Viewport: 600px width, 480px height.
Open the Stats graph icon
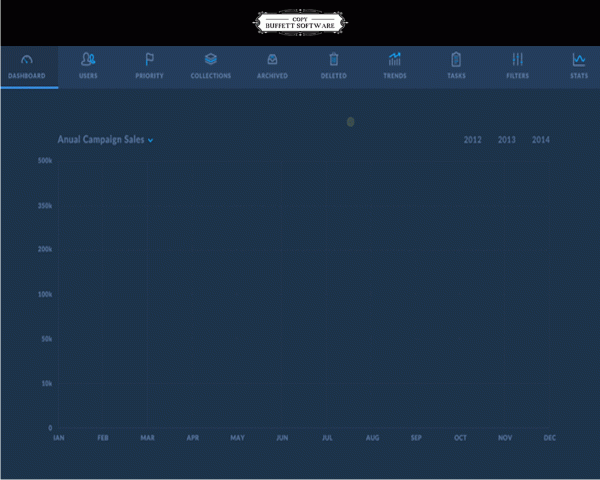point(578,59)
